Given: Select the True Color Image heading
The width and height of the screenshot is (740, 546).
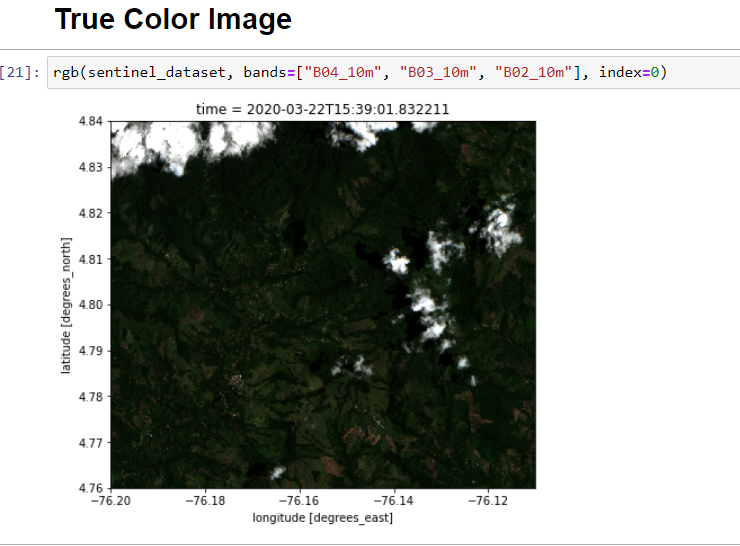Looking at the screenshot, I should coord(173,19).
